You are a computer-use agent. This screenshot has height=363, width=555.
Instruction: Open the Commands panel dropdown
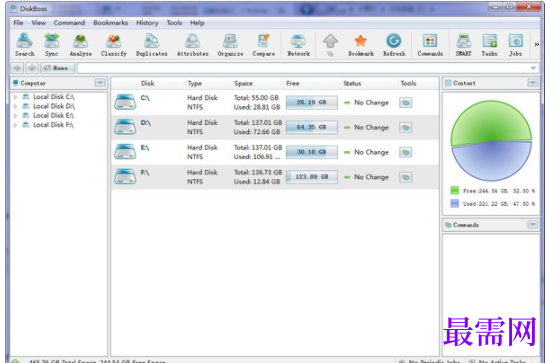point(533,225)
